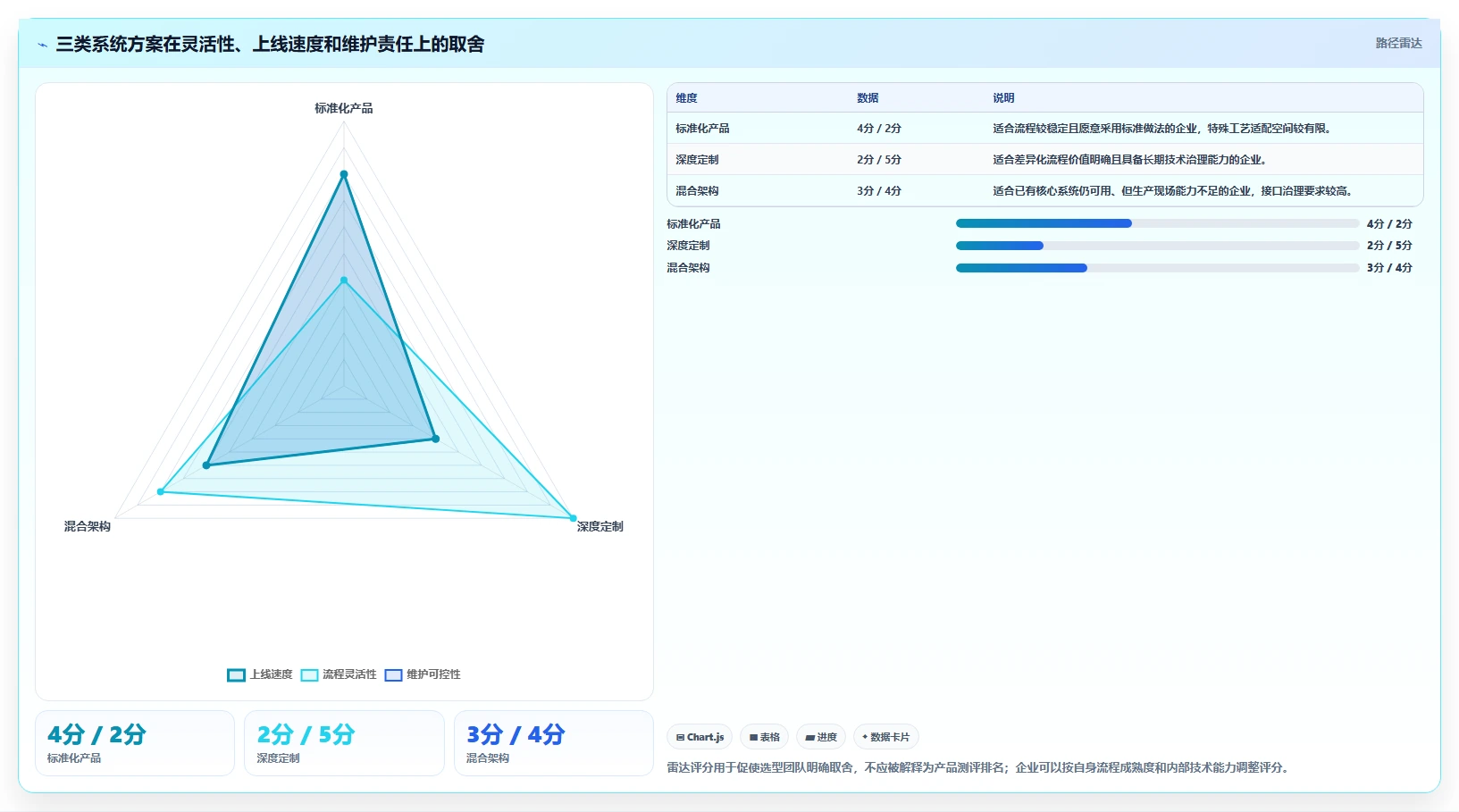Click the 4分 / 2分 value right of progress bar

(1389, 224)
